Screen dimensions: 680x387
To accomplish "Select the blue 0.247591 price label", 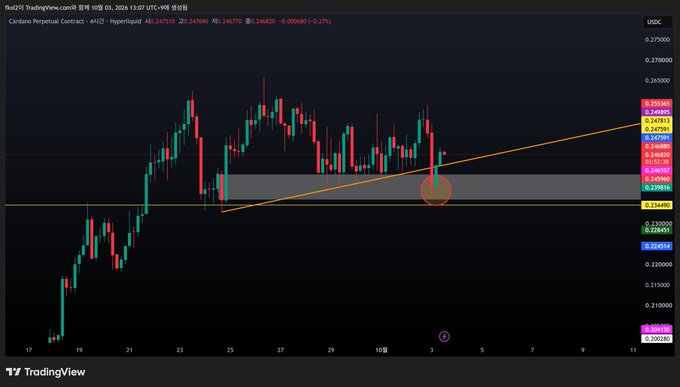I will coord(657,138).
